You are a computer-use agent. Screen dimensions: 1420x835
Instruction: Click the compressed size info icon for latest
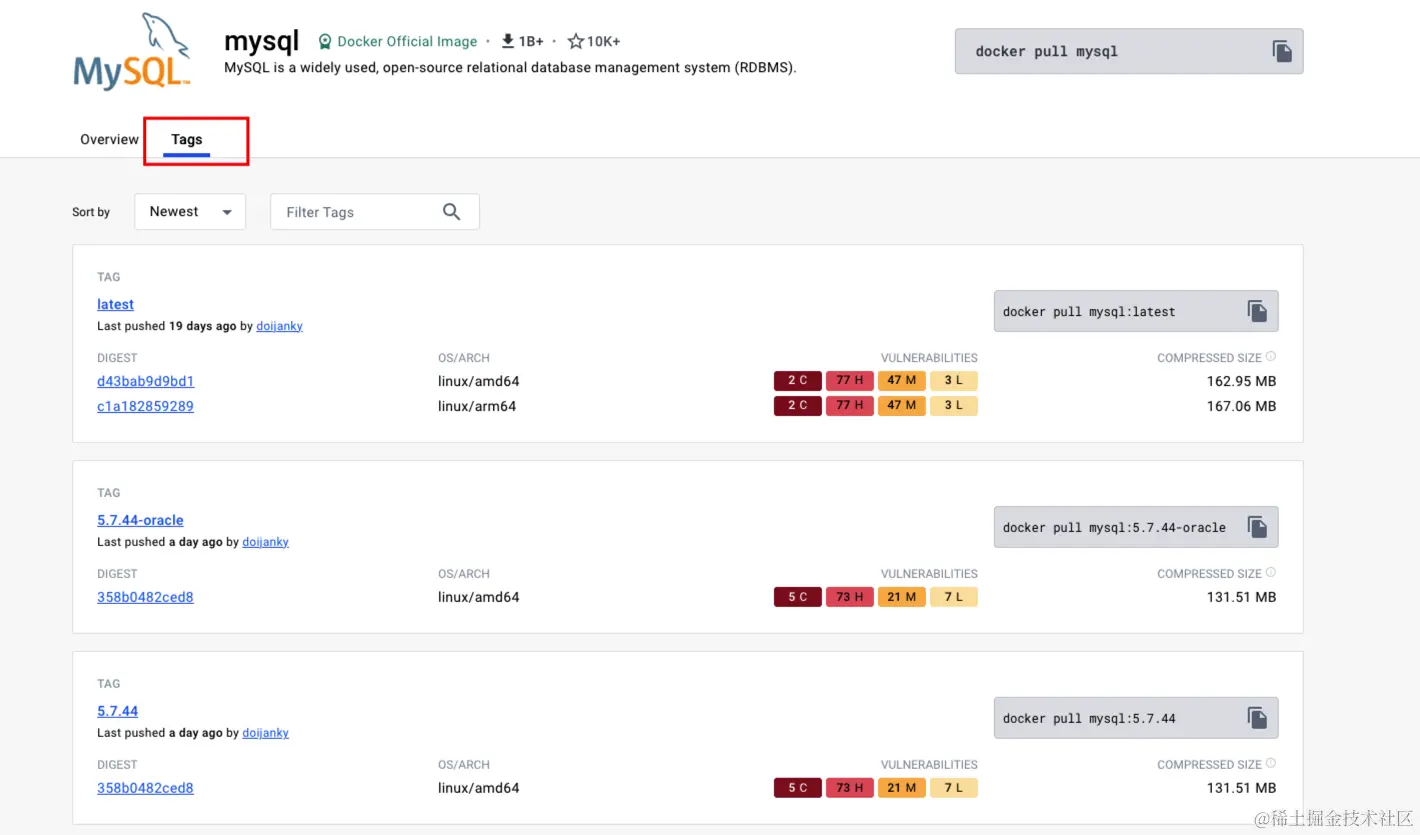[x=1271, y=357]
